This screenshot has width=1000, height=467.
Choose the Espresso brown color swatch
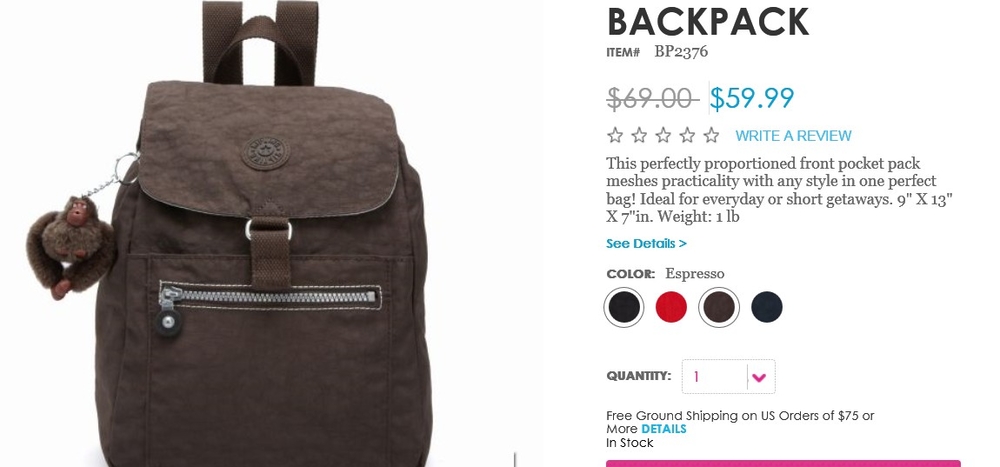tap(719, 308)
